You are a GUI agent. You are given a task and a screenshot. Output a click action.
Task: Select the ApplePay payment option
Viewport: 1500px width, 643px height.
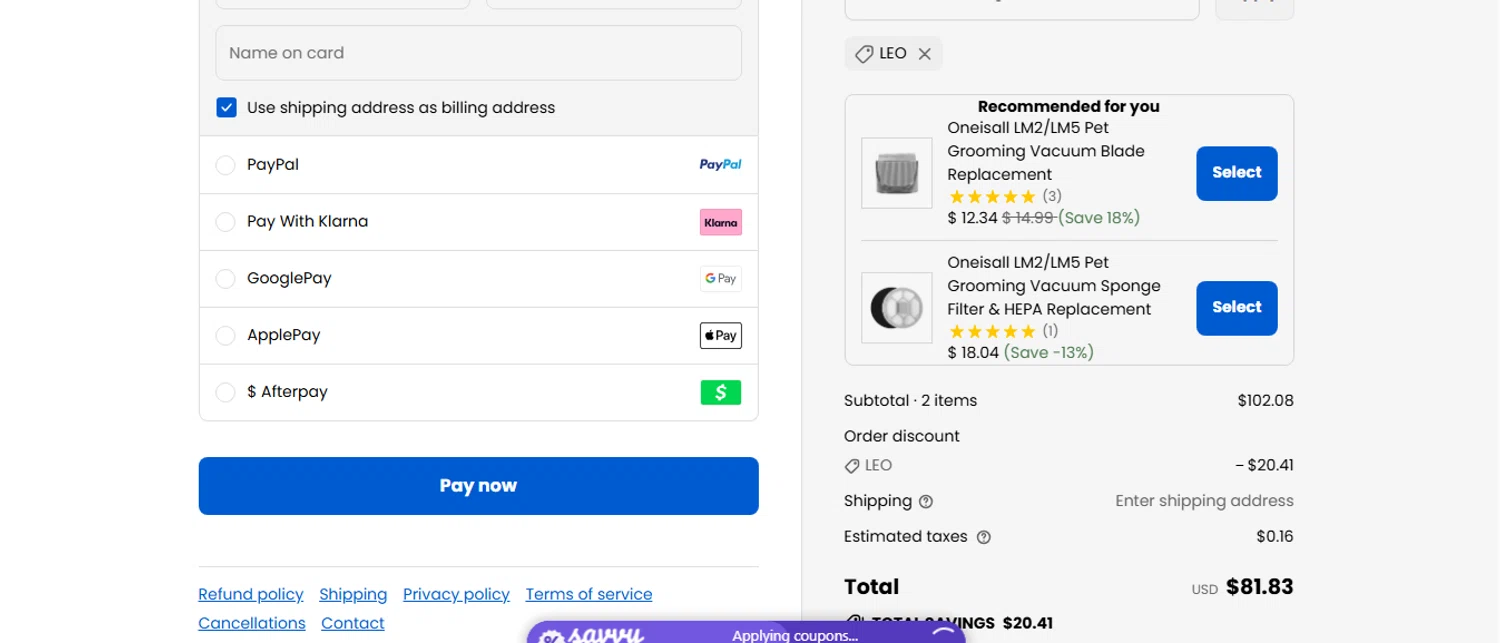click(x=225, y=336)
